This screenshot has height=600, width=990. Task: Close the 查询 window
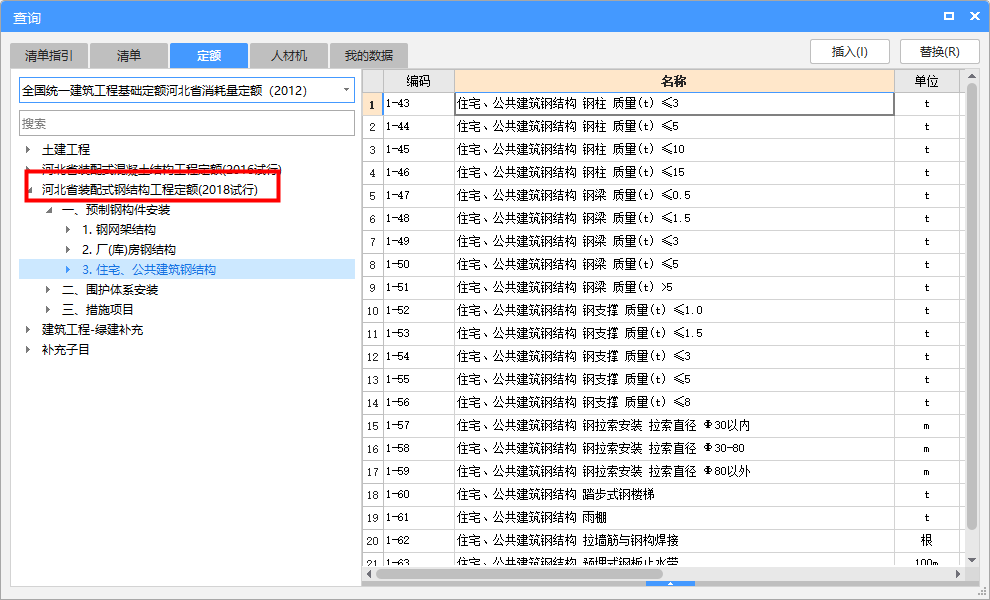point(975,16)
